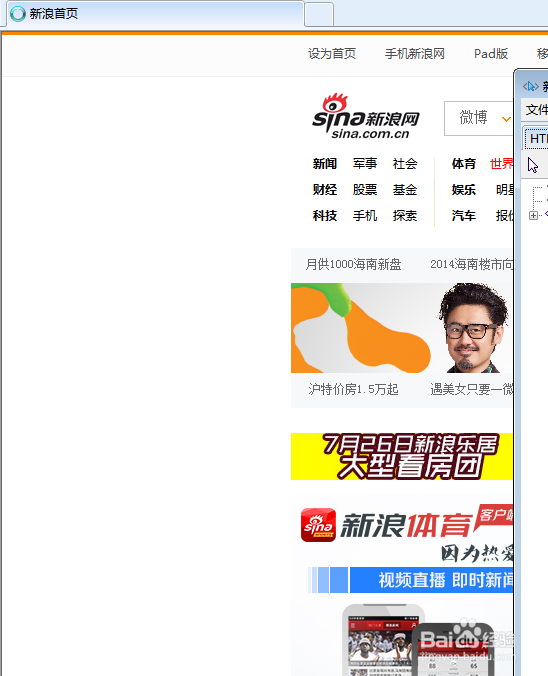The width and height of the screenshot is (548, 676).
Task: Switch to the HTML tab in developer tools
Action: click(536, 138)
